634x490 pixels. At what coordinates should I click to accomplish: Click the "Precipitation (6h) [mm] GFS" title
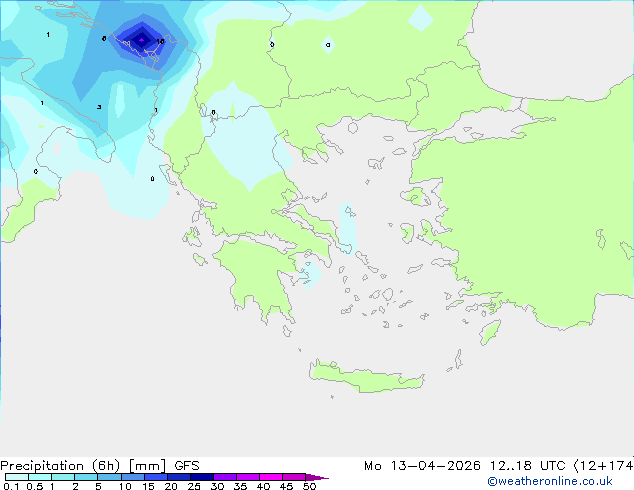pos(100,466)
